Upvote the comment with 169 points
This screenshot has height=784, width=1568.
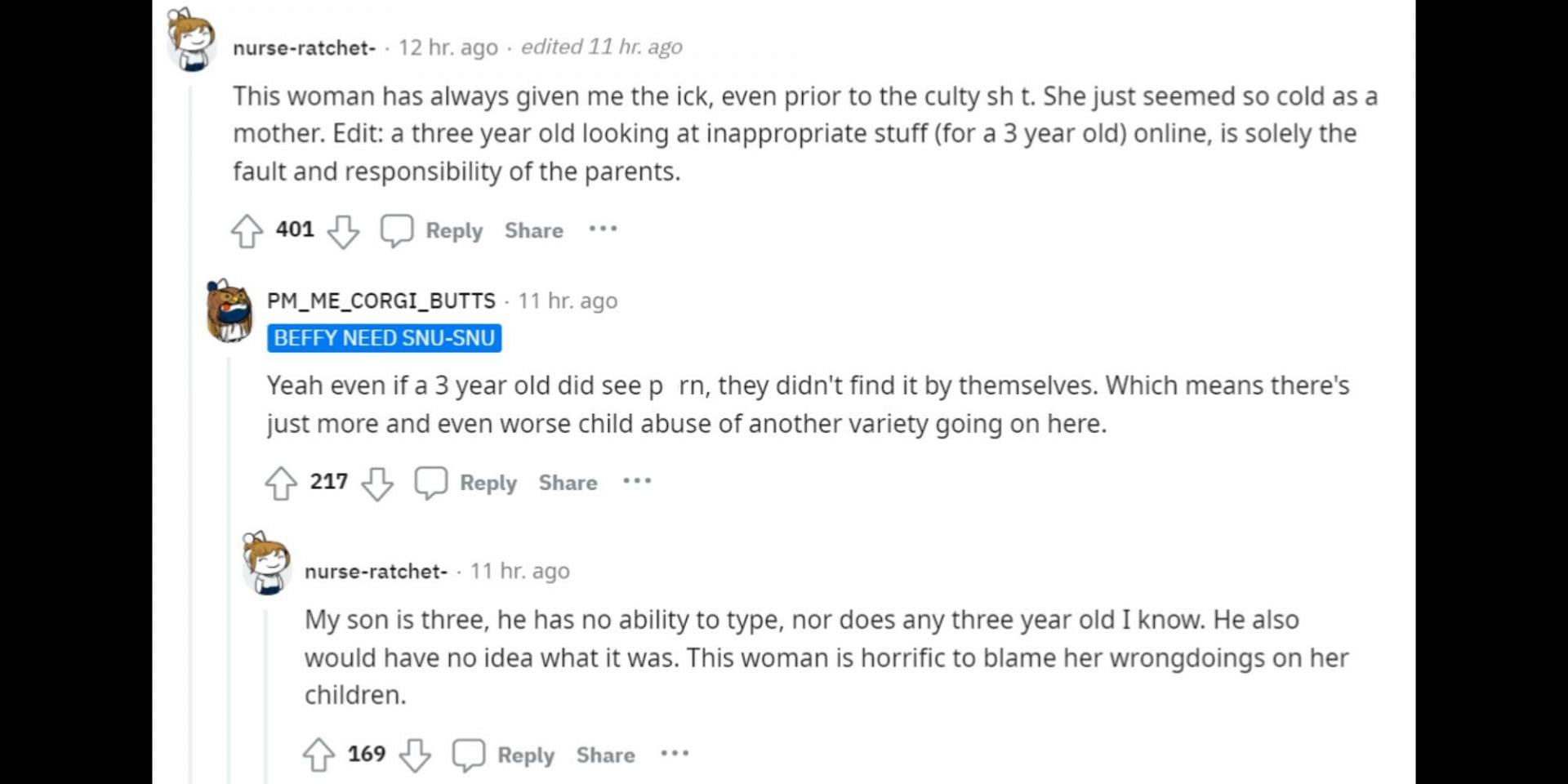click(318, 755)
